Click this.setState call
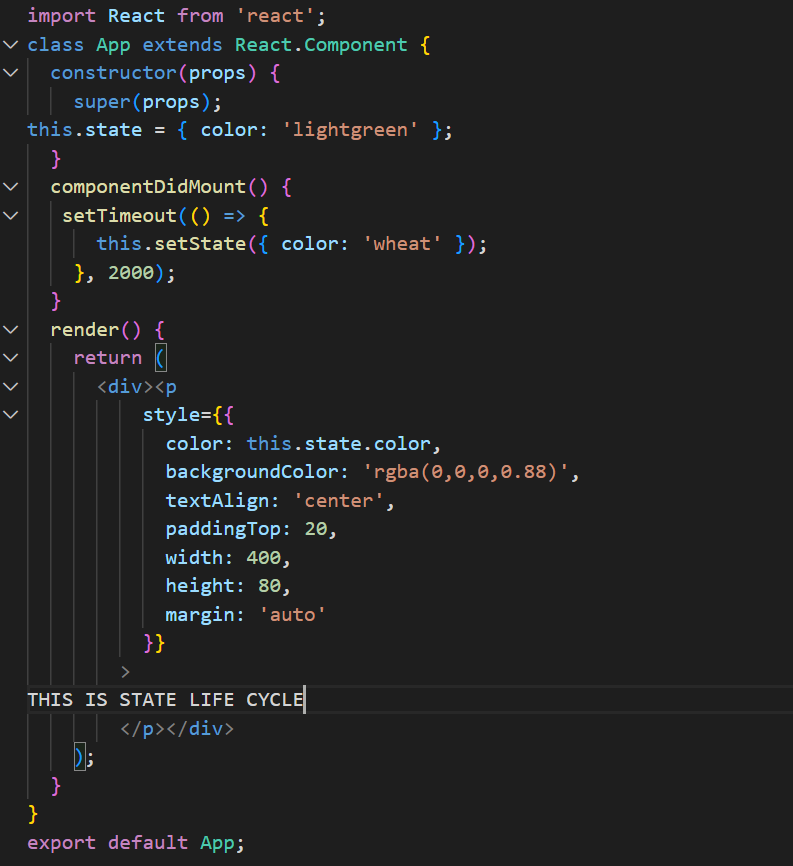This screenshot has width=793, height=866. [171, 244]
